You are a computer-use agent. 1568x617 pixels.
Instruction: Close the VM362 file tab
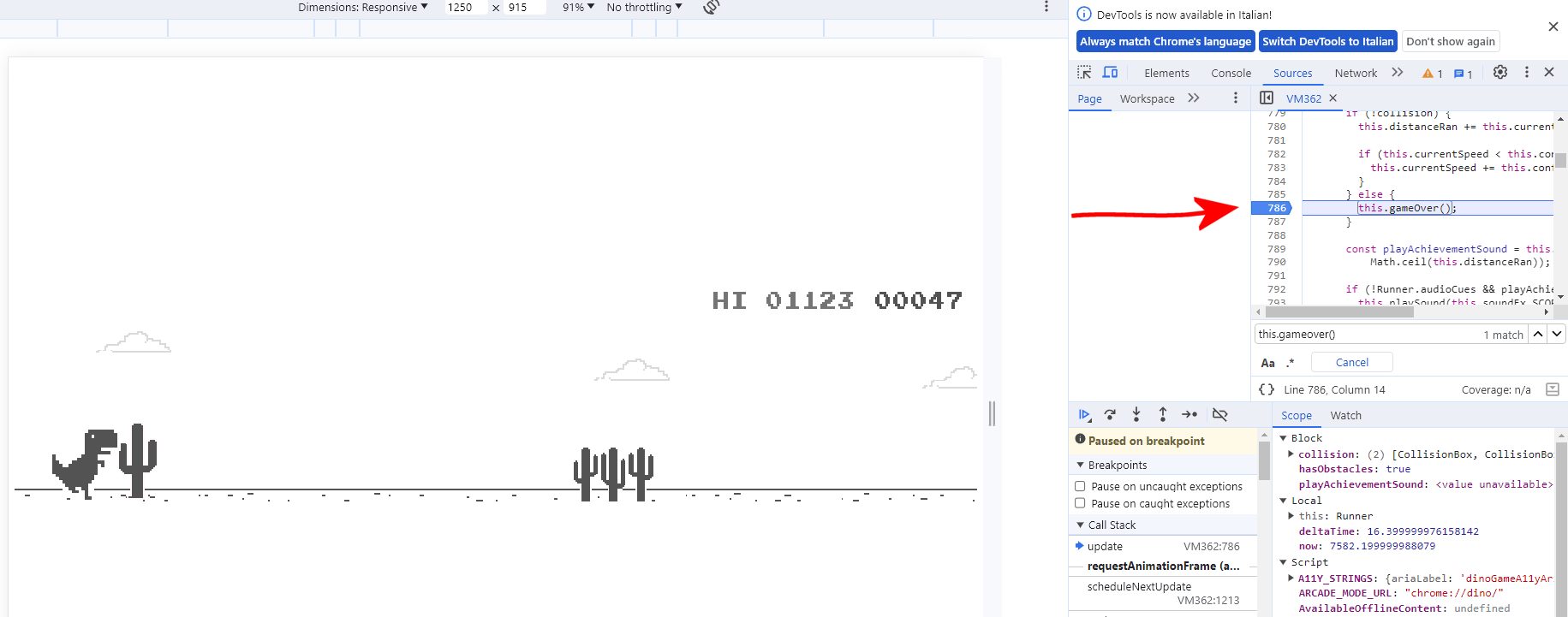click(x=1333, y=98)
